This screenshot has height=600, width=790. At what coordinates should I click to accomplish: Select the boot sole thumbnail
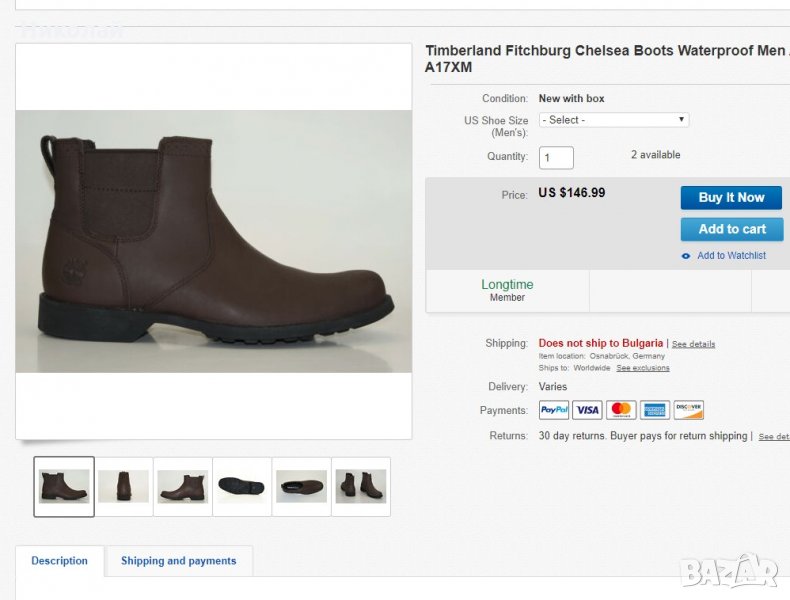coord(241,487)
